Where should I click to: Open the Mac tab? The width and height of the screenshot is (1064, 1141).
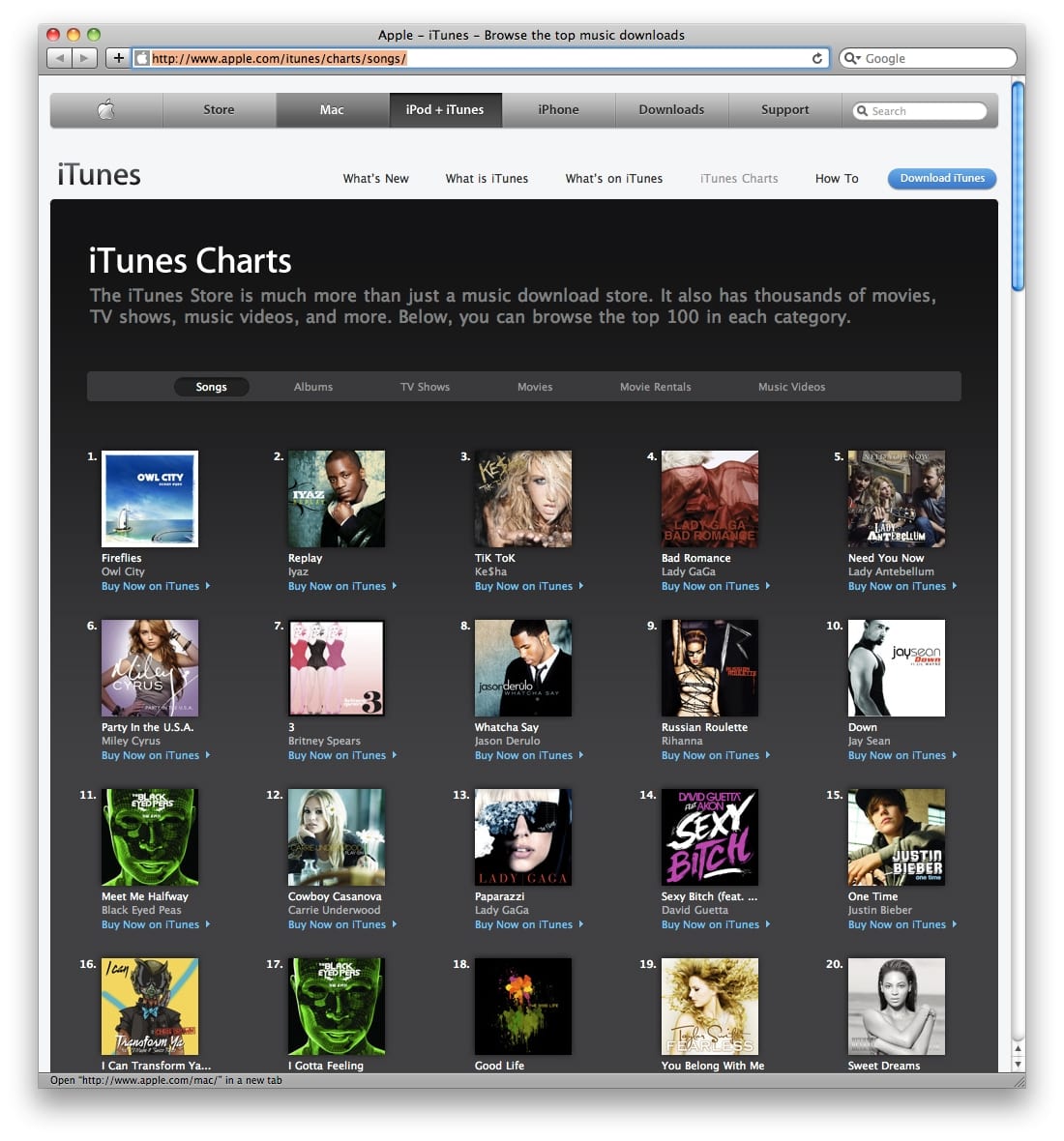pyautogui.click(x=332, y=110)
